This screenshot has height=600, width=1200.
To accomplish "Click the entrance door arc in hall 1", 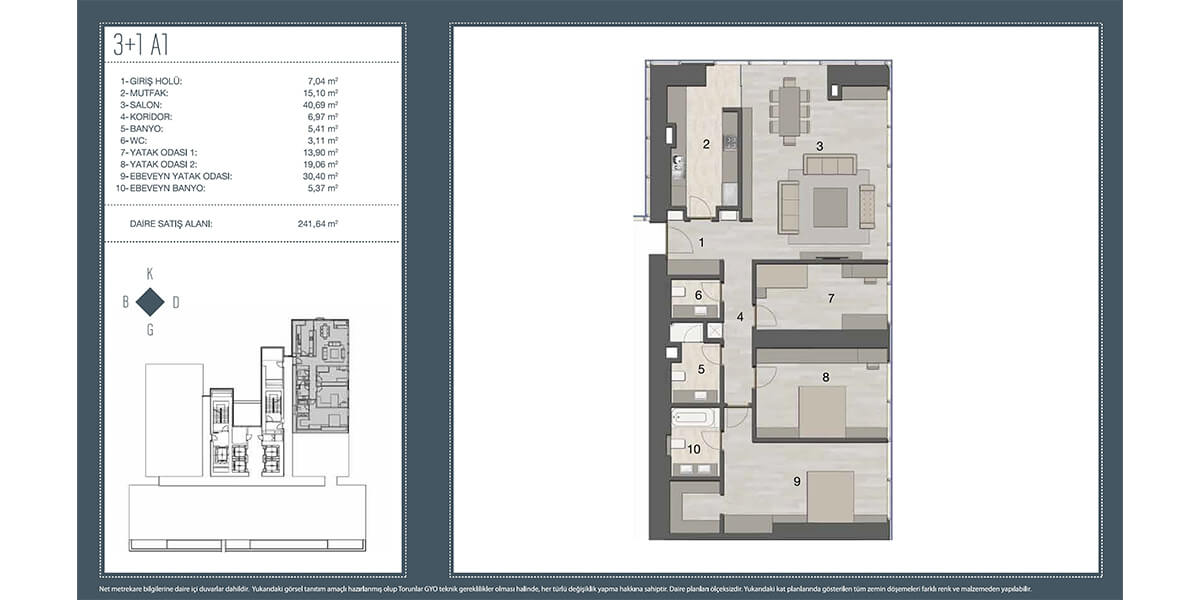I will click(680, 239).
